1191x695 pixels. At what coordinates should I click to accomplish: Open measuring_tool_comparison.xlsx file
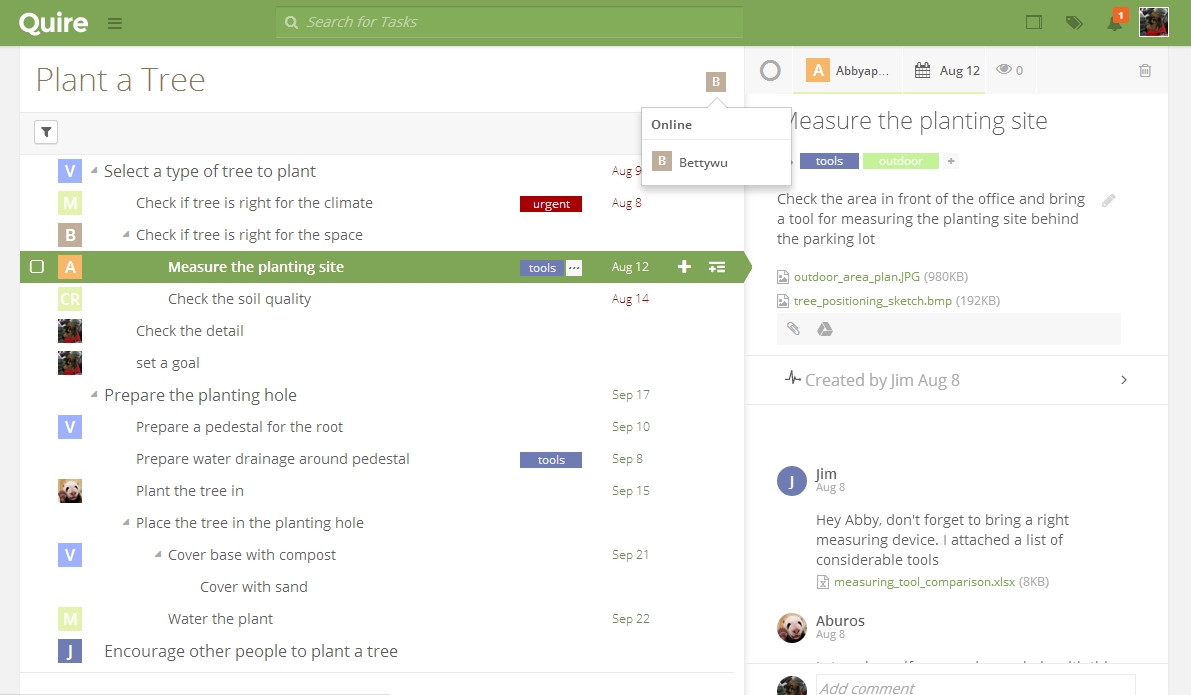point(924,582)
